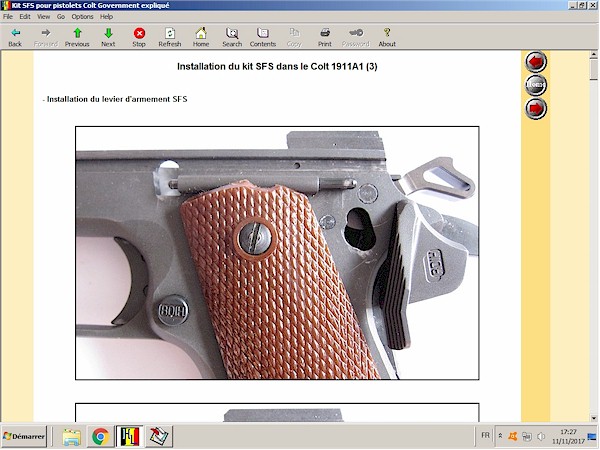Open the Démarrer start button
The height and width of the screenshot is (450, 600).
(24, 436)
